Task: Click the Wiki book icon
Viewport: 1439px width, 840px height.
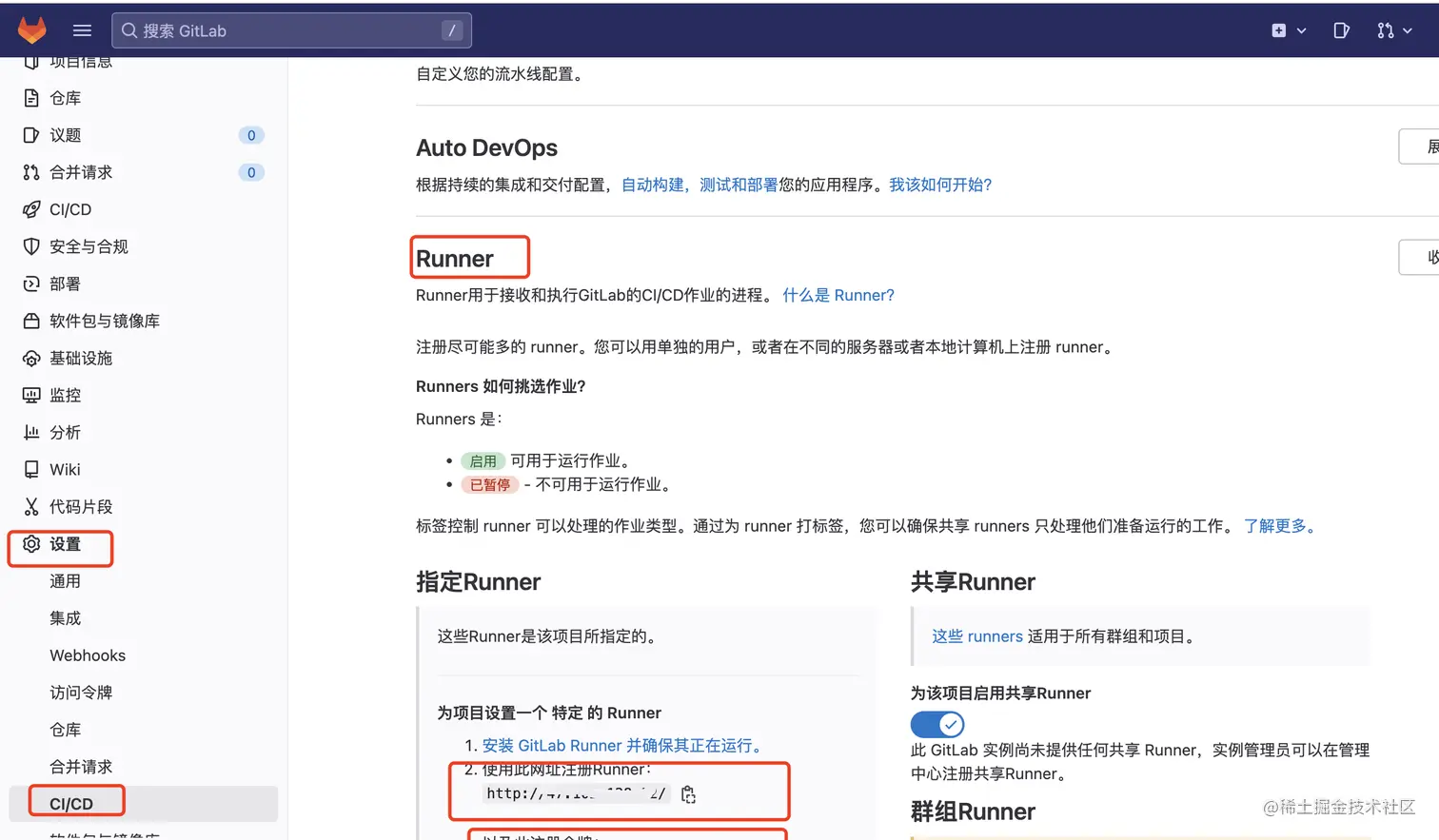Action: click(x=31, y=469)
